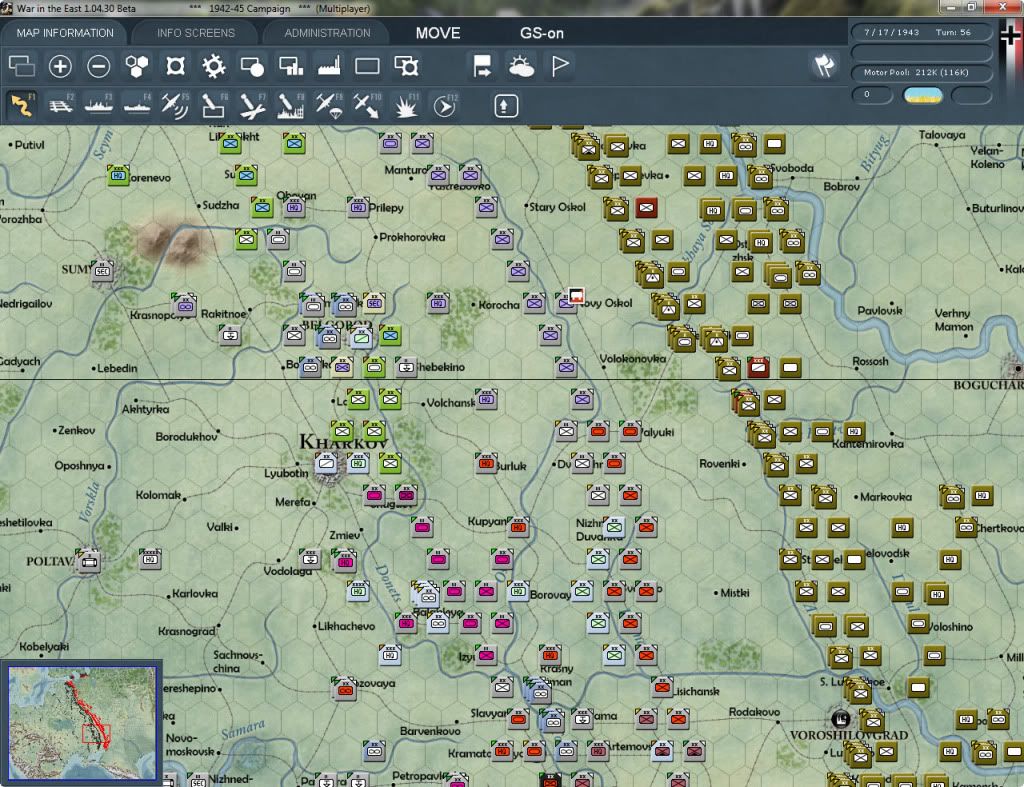
Task: Open the Info Screens tab
Action: point(195,33)
